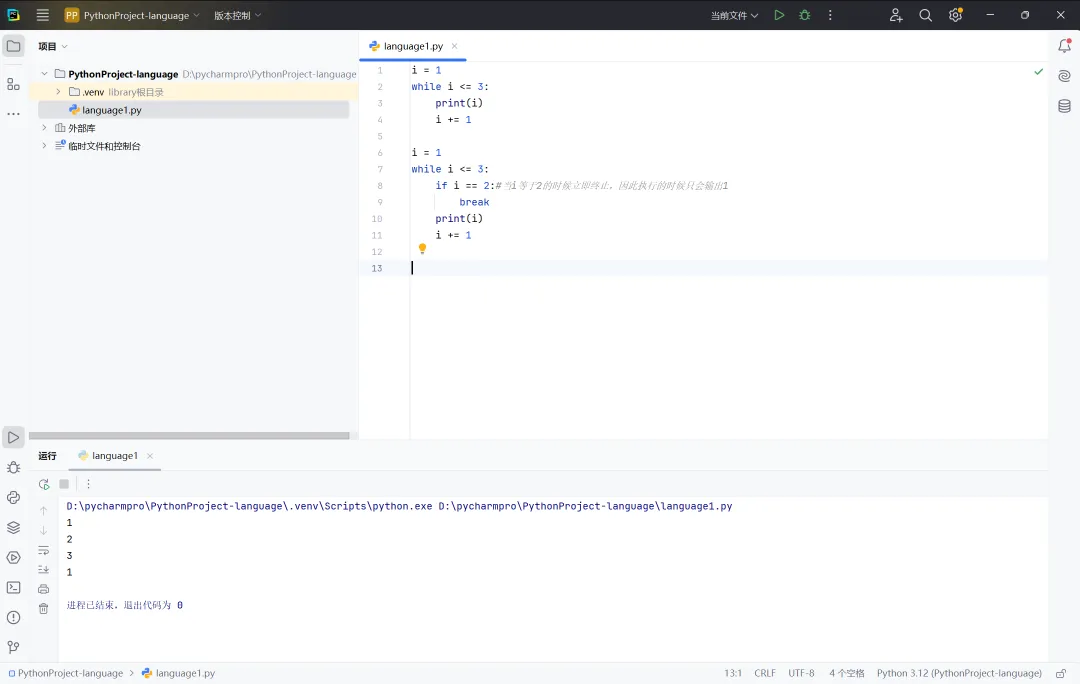1080x684 pixels.
Task: Place the cursor on the break line in editor
Action: (474, 202)
